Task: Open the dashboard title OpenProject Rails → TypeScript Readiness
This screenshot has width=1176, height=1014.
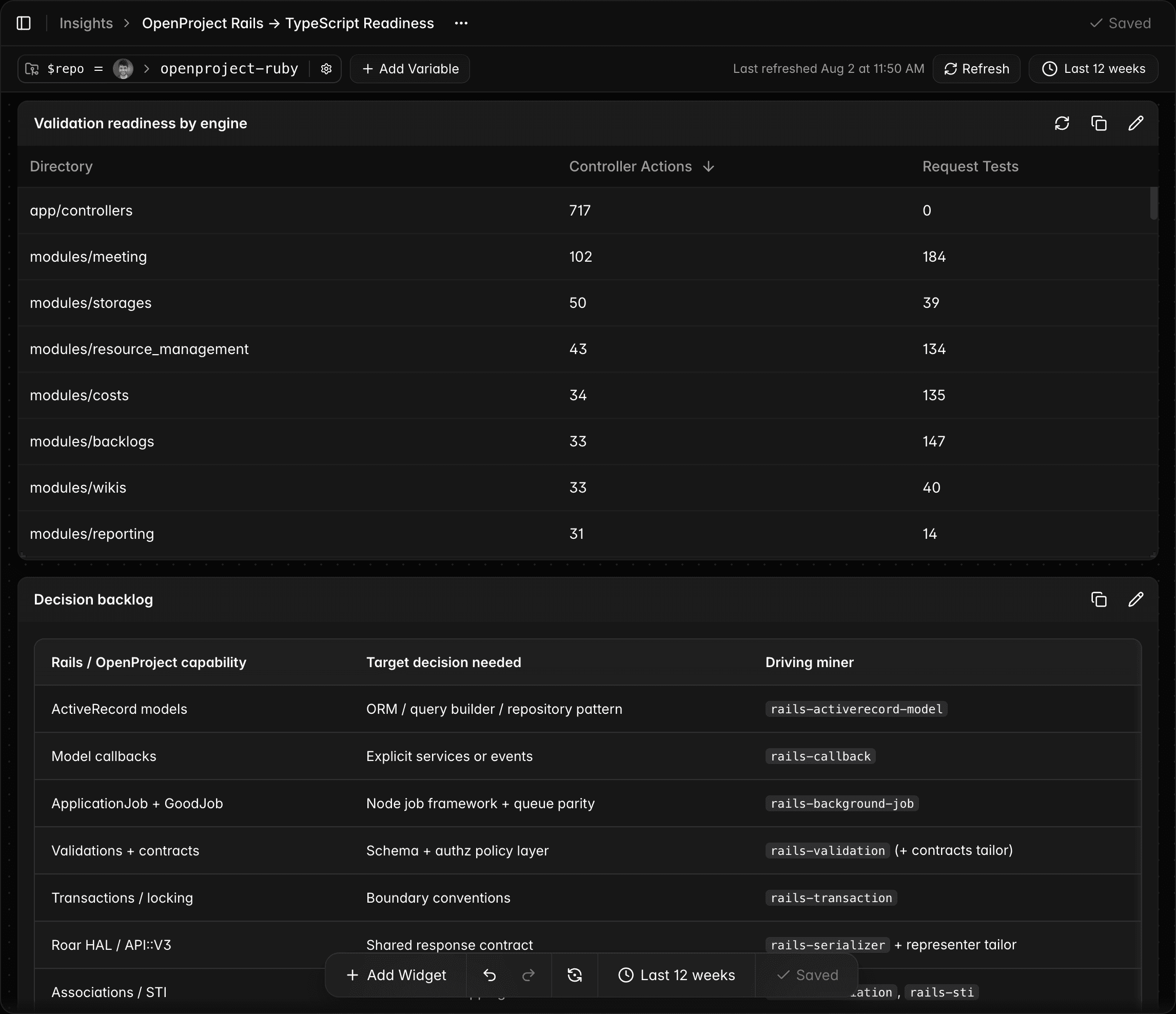Action: 288,23
